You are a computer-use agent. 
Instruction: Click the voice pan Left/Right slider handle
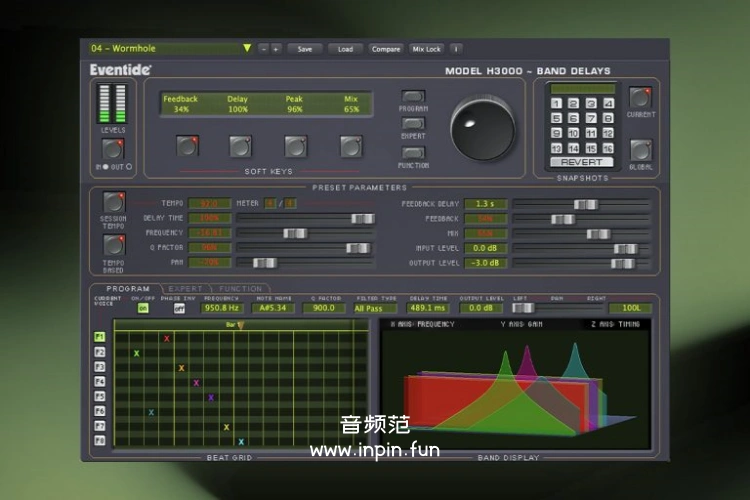523,308
